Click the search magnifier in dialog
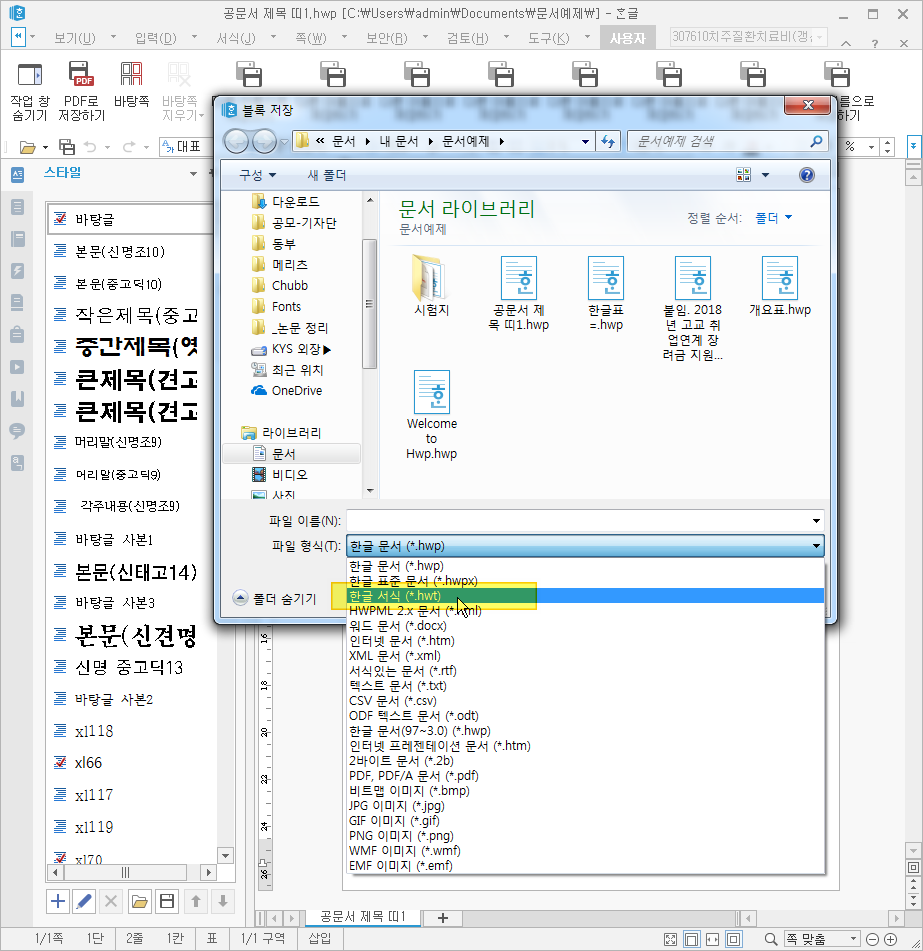The height and width of the screenshot is (951, 923). [816, 141]
